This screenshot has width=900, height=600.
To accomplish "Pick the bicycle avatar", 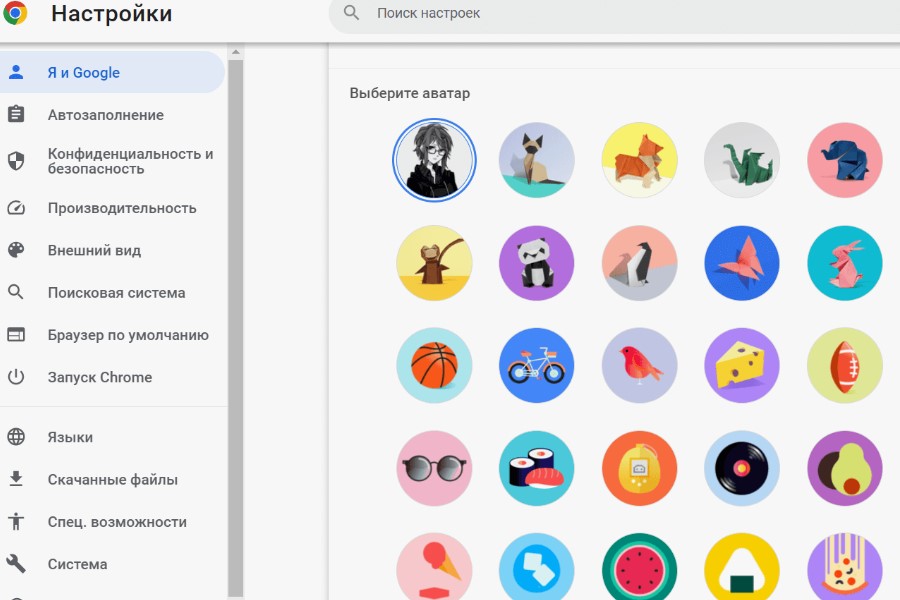I will 537,365.
